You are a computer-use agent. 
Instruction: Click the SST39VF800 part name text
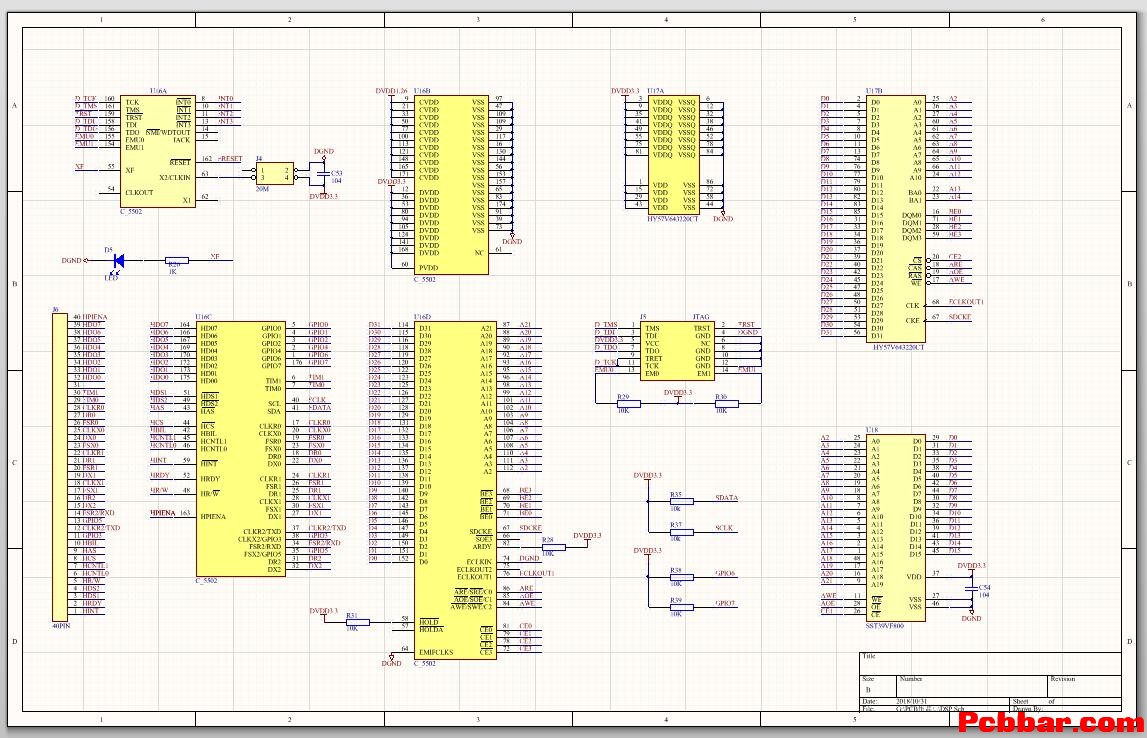coord(884,626)
